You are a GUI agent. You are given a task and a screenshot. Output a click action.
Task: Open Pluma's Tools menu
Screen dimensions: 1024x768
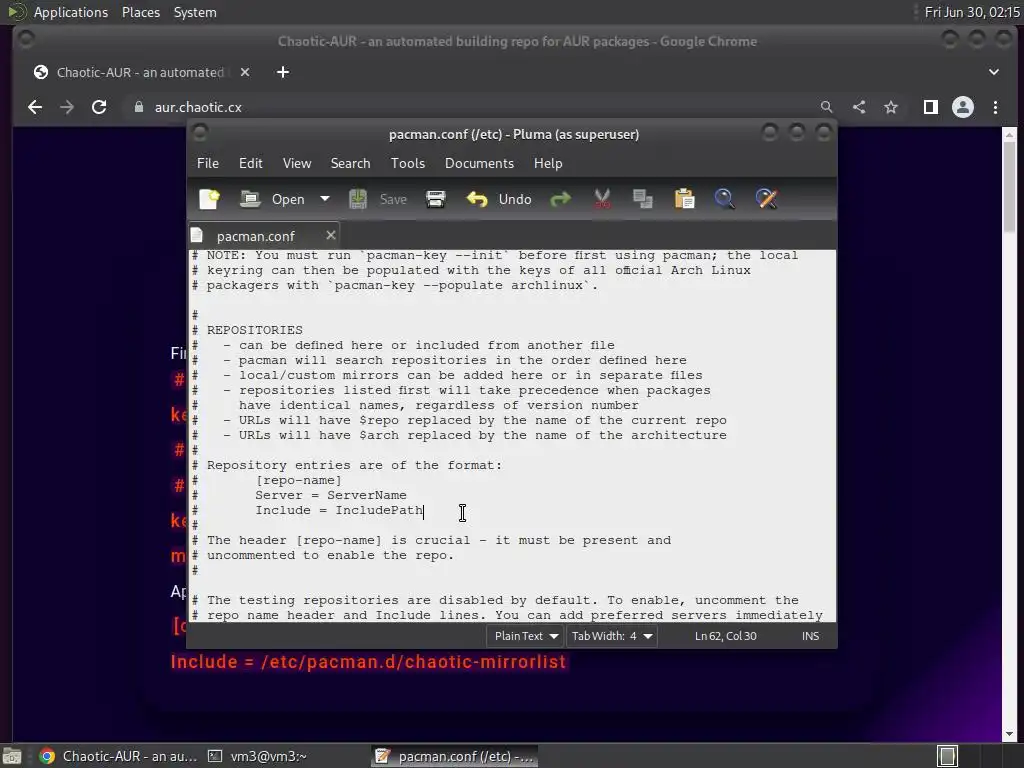[x=408, y=163]
